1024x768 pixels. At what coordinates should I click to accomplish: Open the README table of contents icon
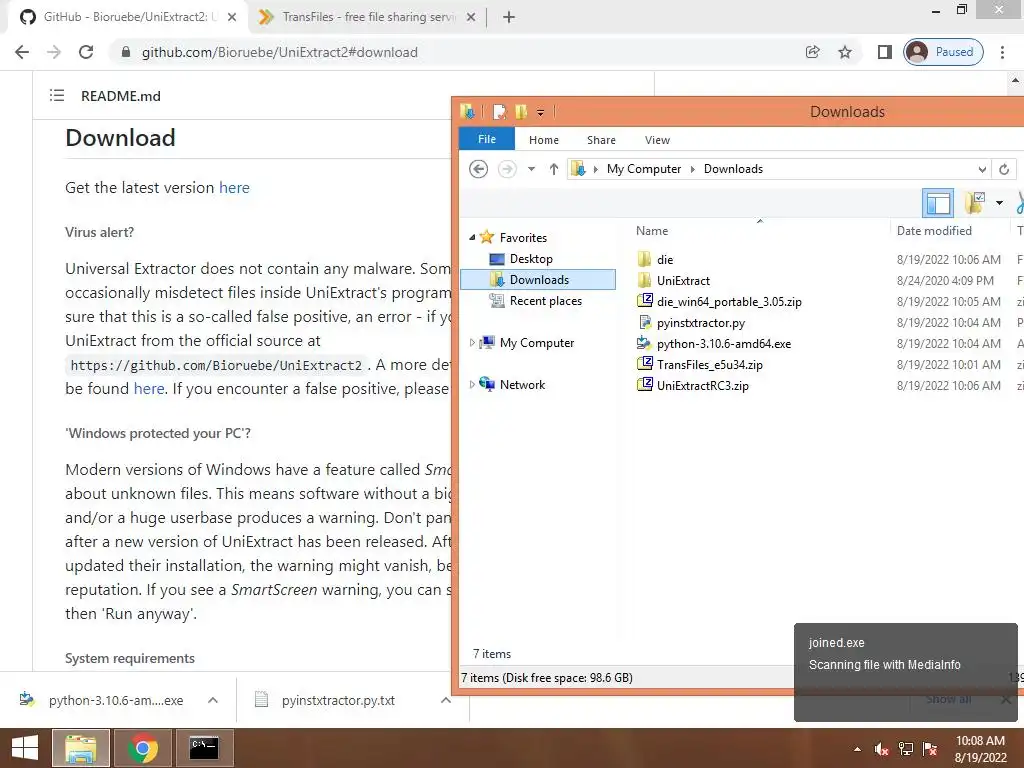tap(57, 95)
